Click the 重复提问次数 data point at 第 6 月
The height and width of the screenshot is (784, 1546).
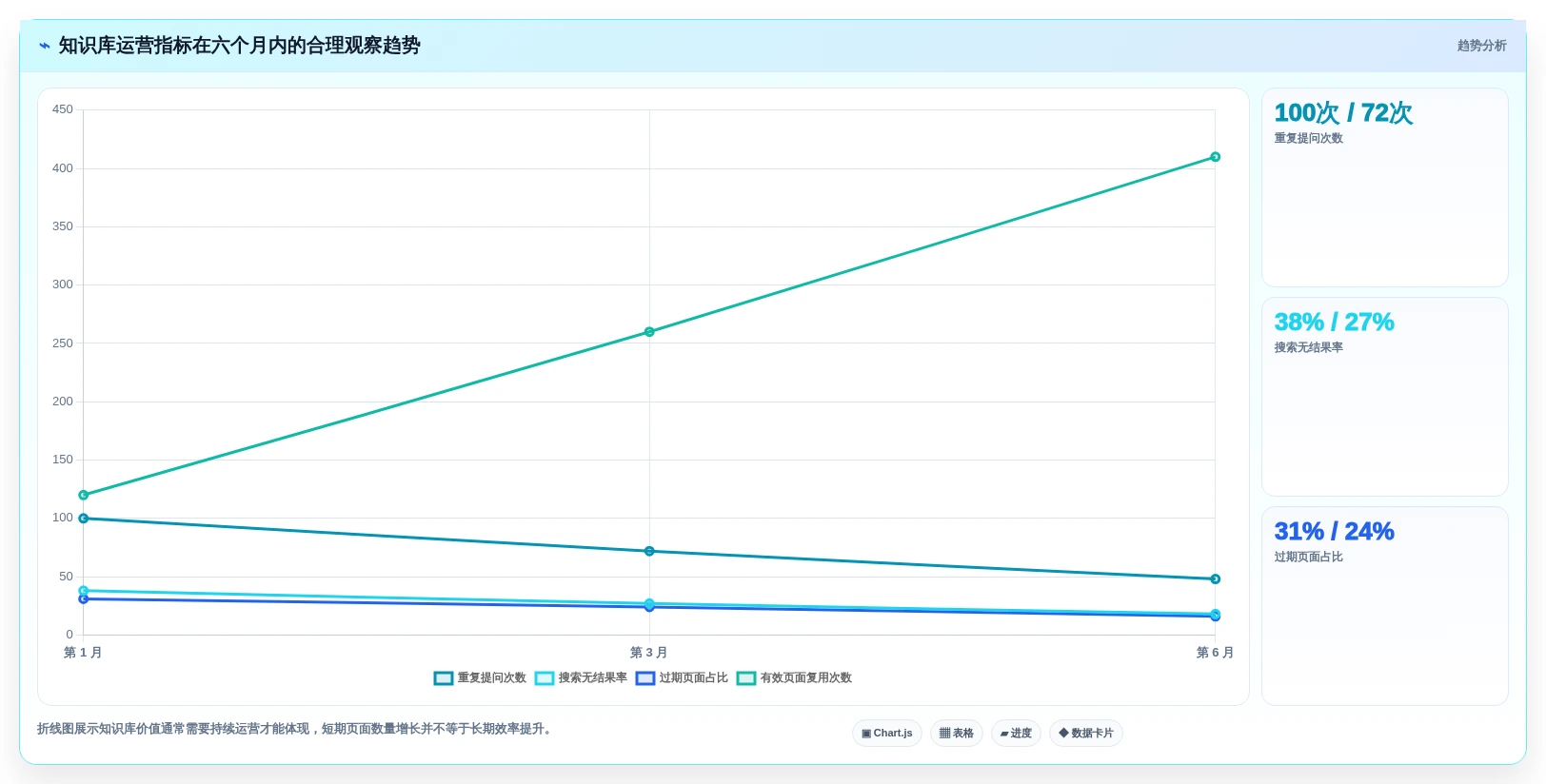coord(1215,578)
